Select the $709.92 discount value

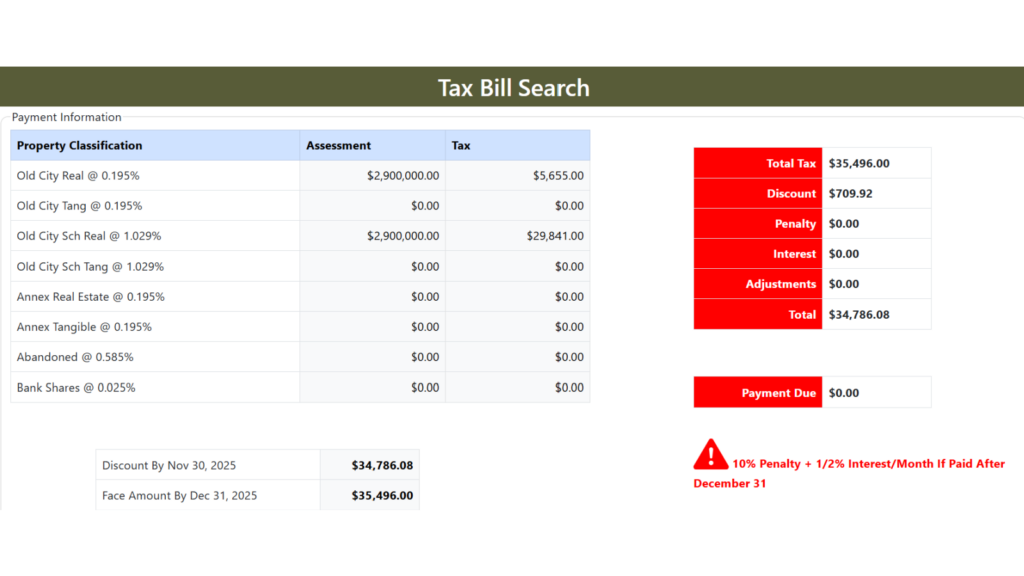click(x=850, y=193)
